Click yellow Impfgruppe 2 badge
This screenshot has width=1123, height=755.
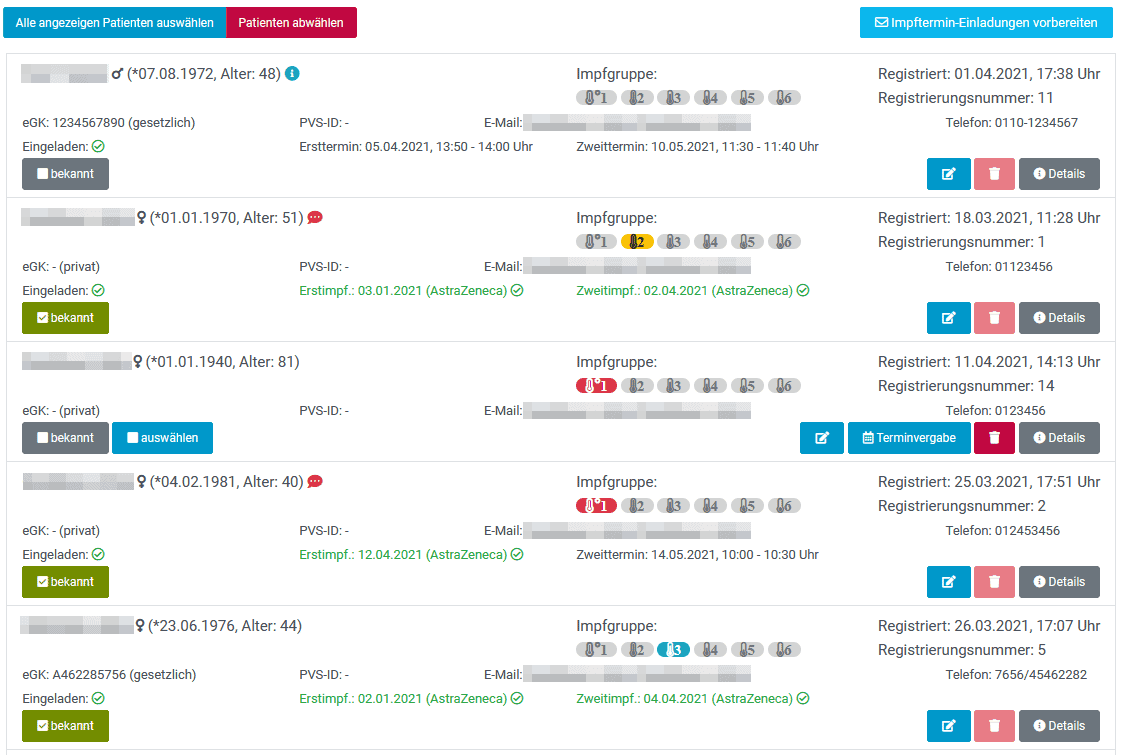[637, 242]
